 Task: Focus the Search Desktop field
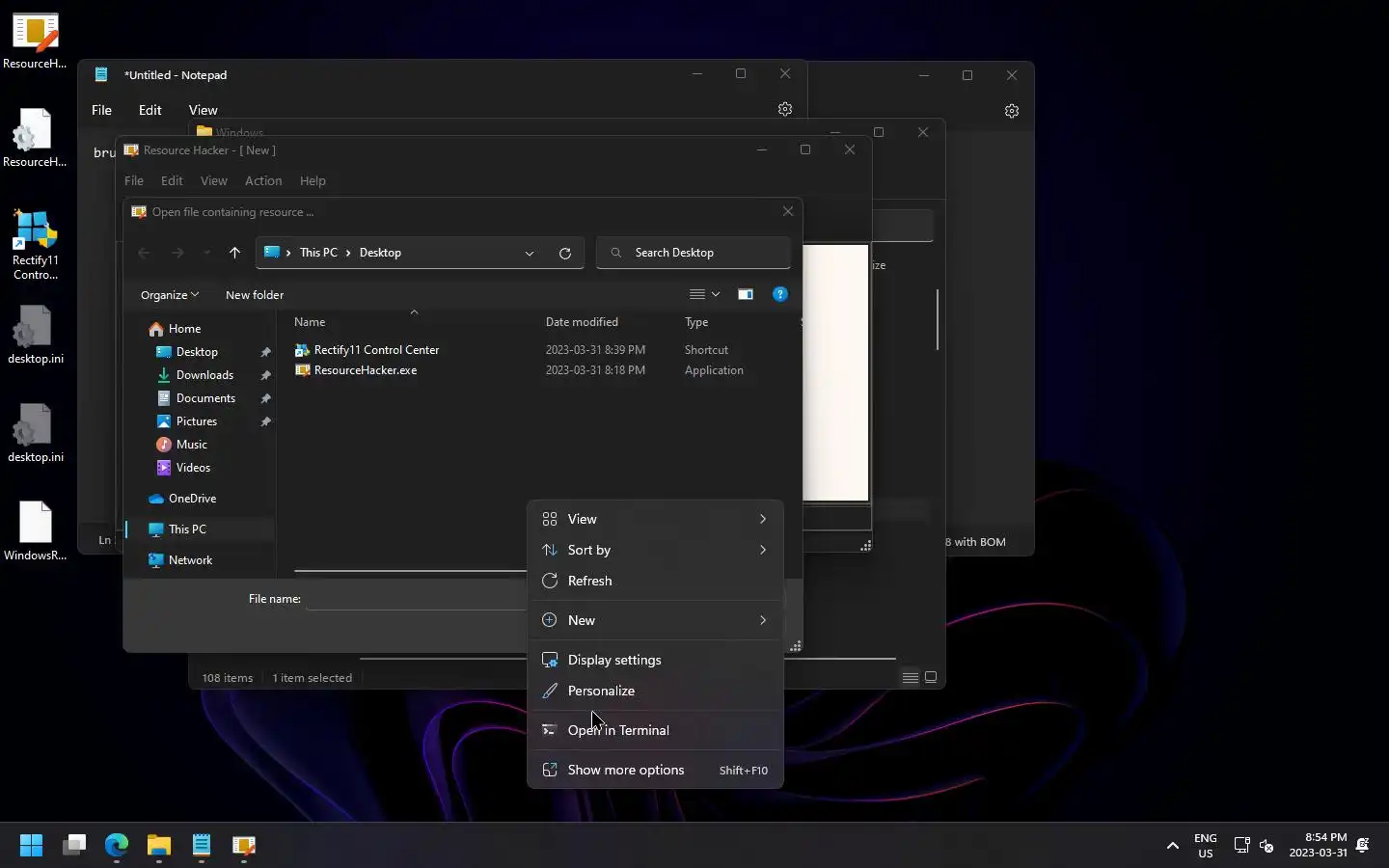point(694,253)
